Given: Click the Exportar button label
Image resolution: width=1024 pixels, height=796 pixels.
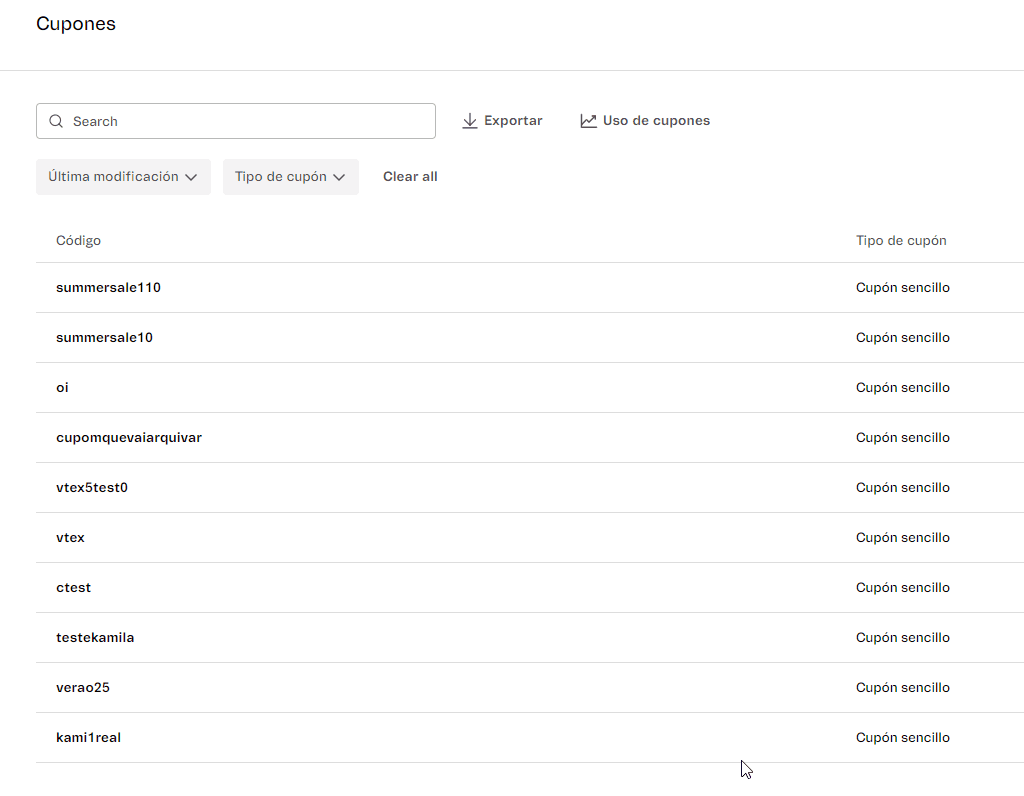Looking at the screenshot, I should [513, 121].
